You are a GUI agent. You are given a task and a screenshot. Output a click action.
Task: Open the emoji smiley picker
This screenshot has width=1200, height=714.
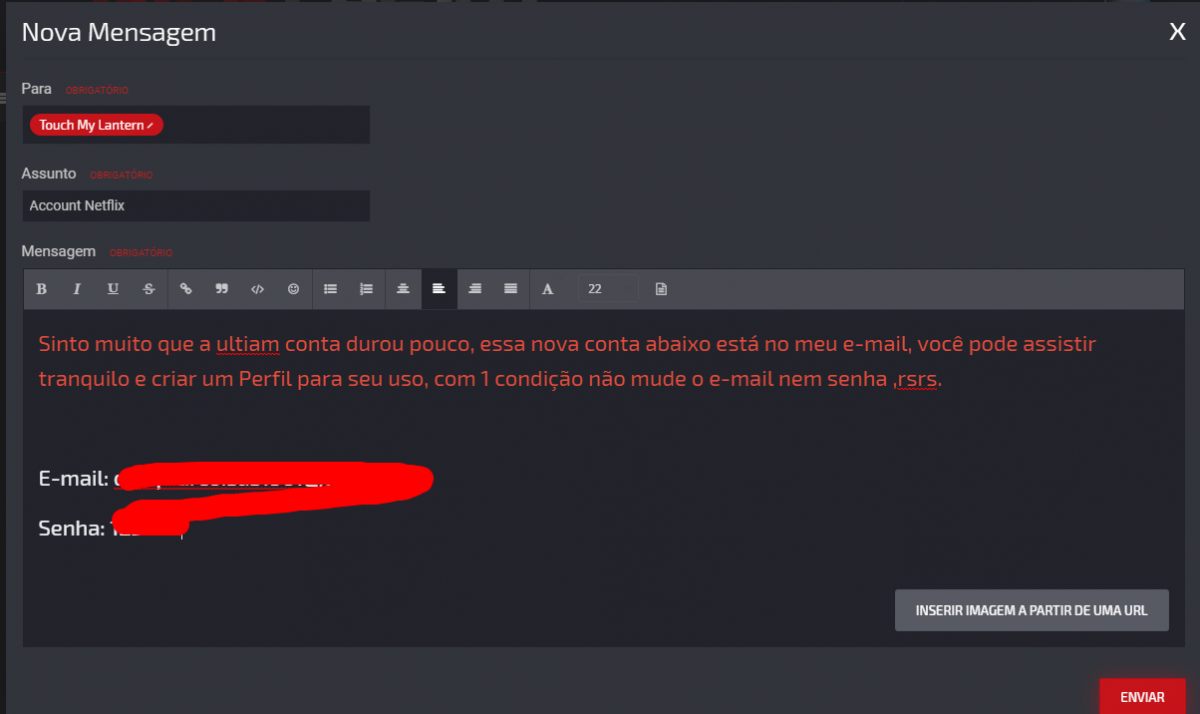coord(293,289)
